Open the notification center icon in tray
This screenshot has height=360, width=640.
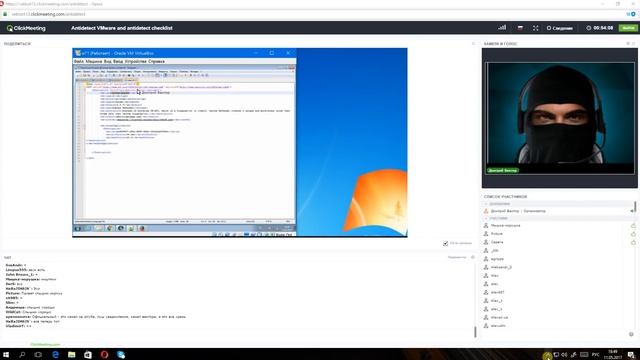[x=631, y=355]
